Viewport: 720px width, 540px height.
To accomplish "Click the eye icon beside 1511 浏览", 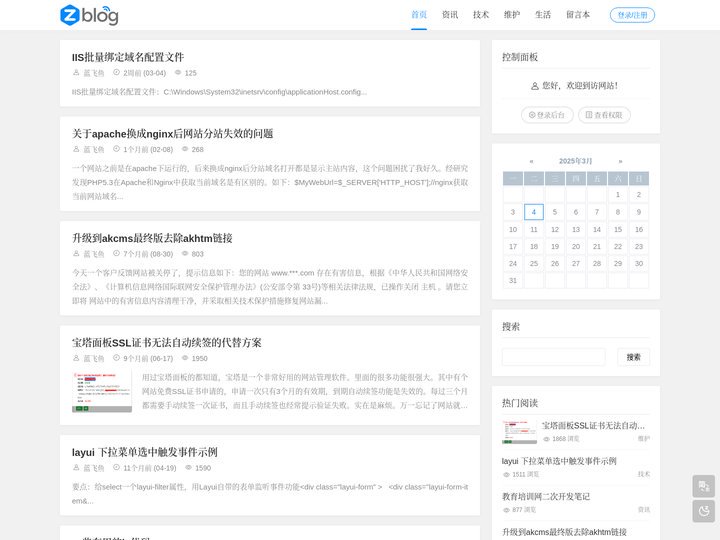I will tap(506, 475).
